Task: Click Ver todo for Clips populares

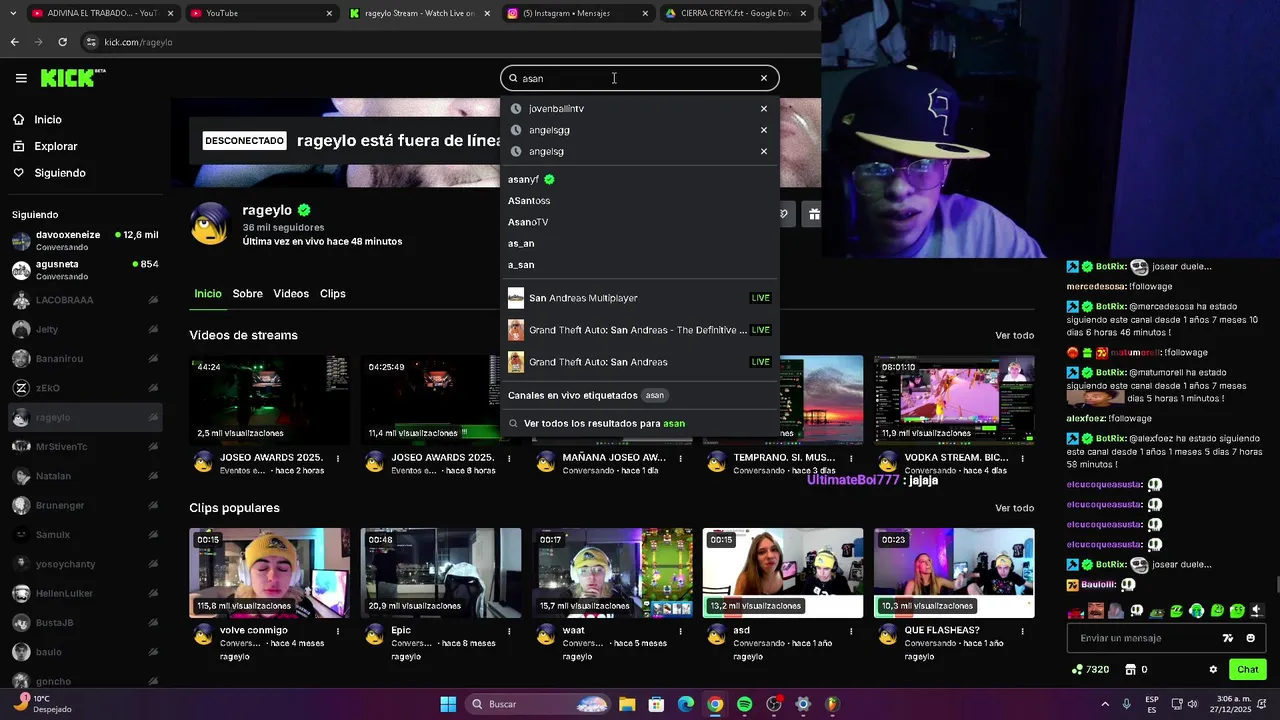Action: click(x=1014, y=508)
